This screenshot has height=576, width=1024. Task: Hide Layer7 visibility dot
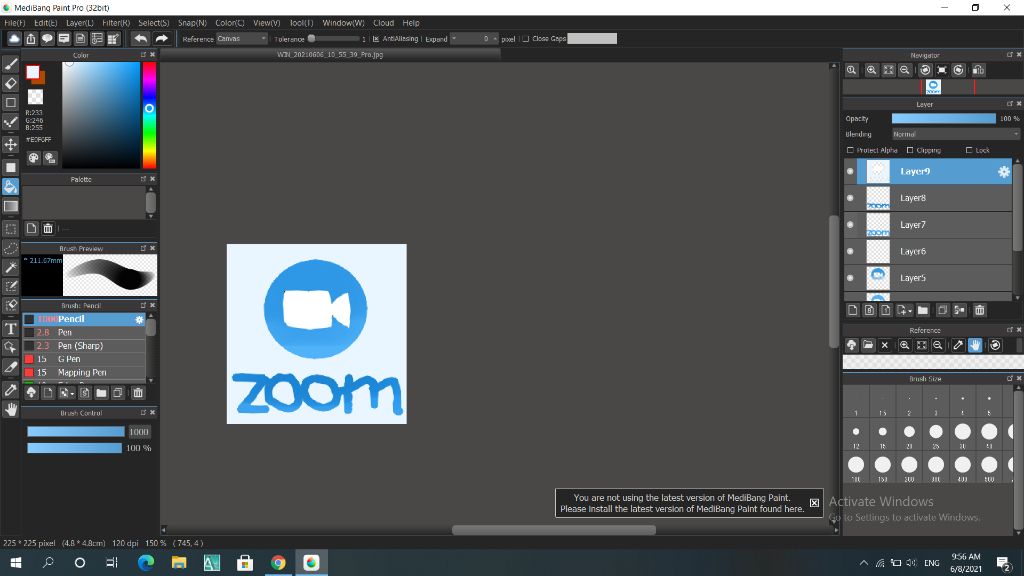point(850,225)
